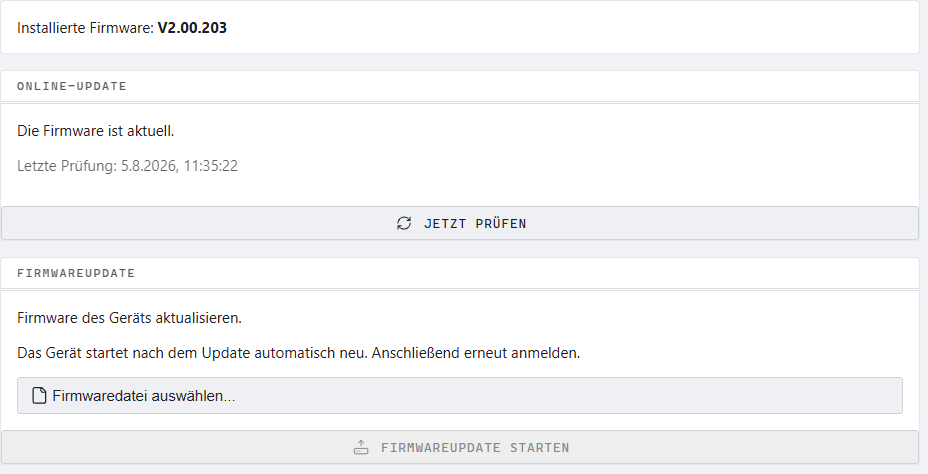Click the circular refresh arrows icon
928x474 pixels.
pyautogui.click(x=404, y=223)
